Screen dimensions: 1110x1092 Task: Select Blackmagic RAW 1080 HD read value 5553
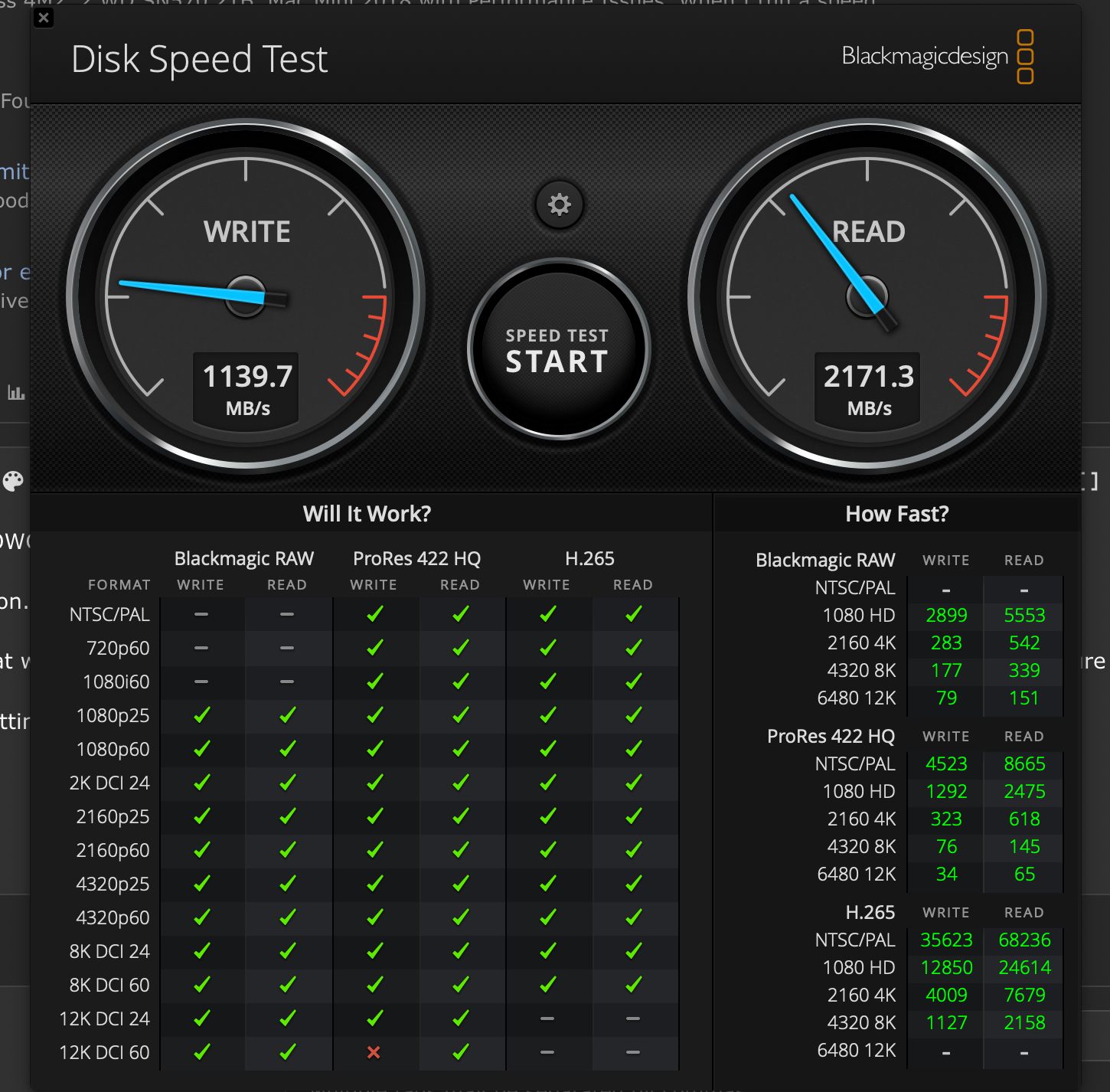pos(1024,616)
